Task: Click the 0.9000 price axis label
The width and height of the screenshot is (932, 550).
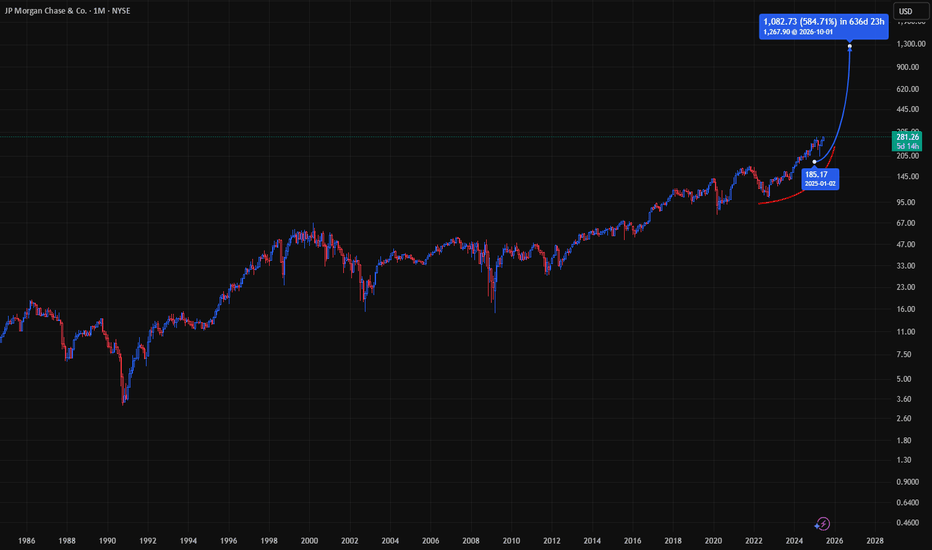Action: (908, 482)
